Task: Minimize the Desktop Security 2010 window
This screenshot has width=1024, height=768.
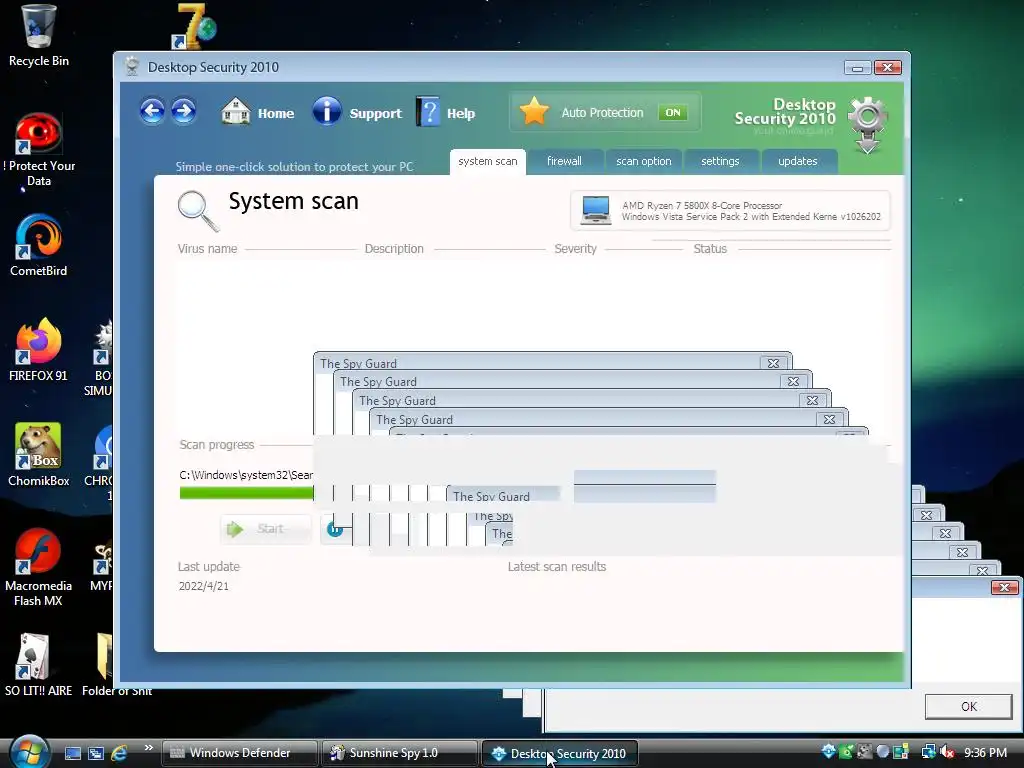Action: pos(857,68)
